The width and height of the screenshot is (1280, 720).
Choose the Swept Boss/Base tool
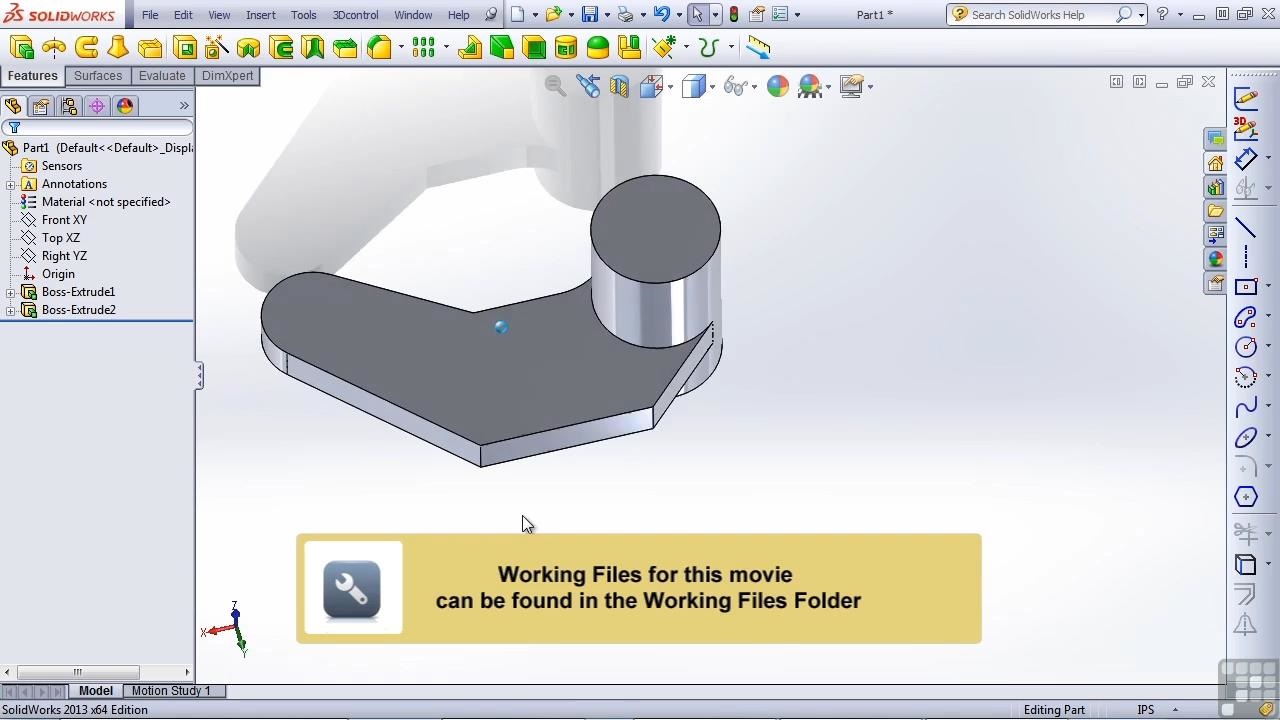click(86, 47)
